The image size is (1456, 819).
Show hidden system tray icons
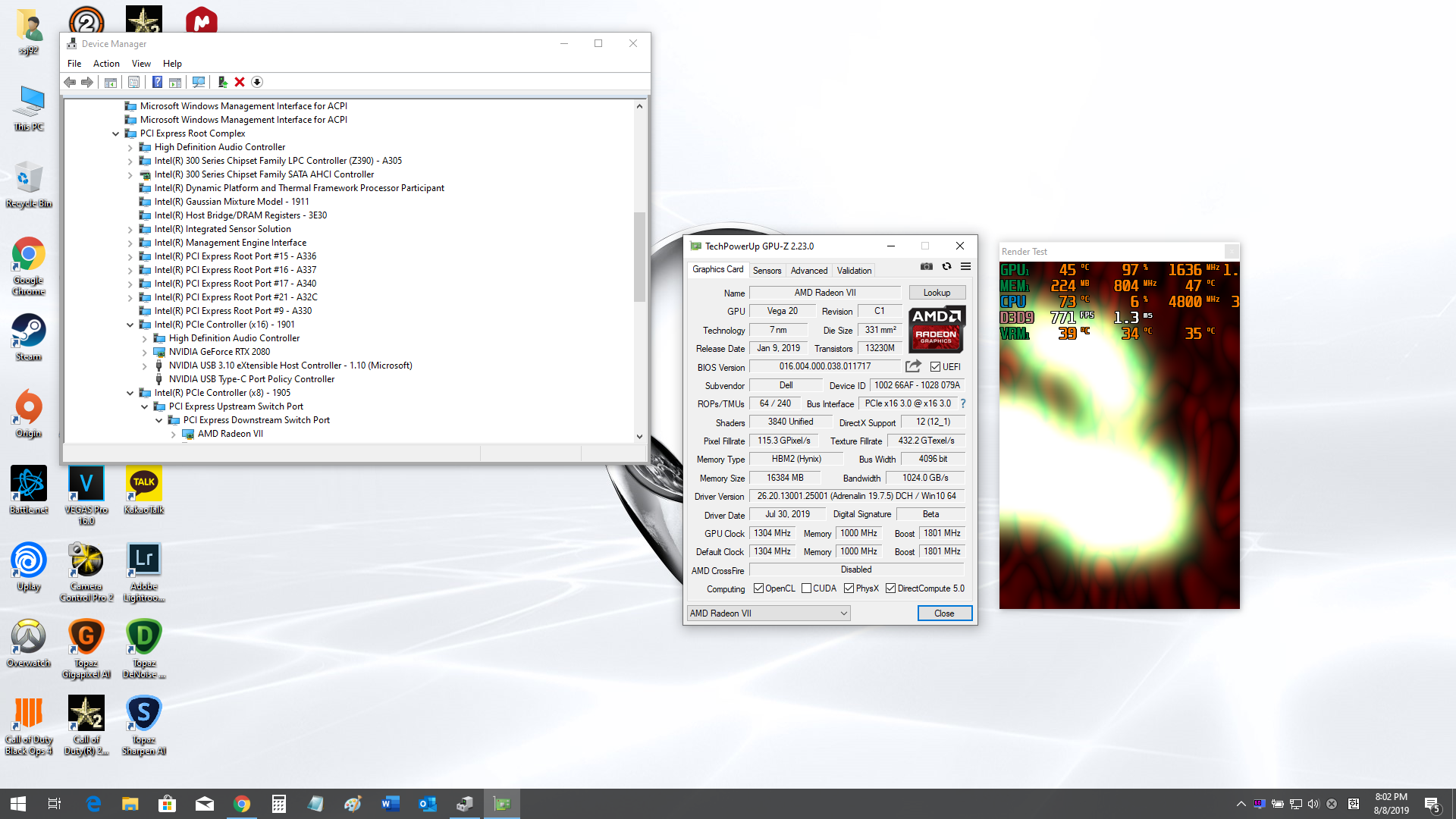click(x=1241, y=804)
